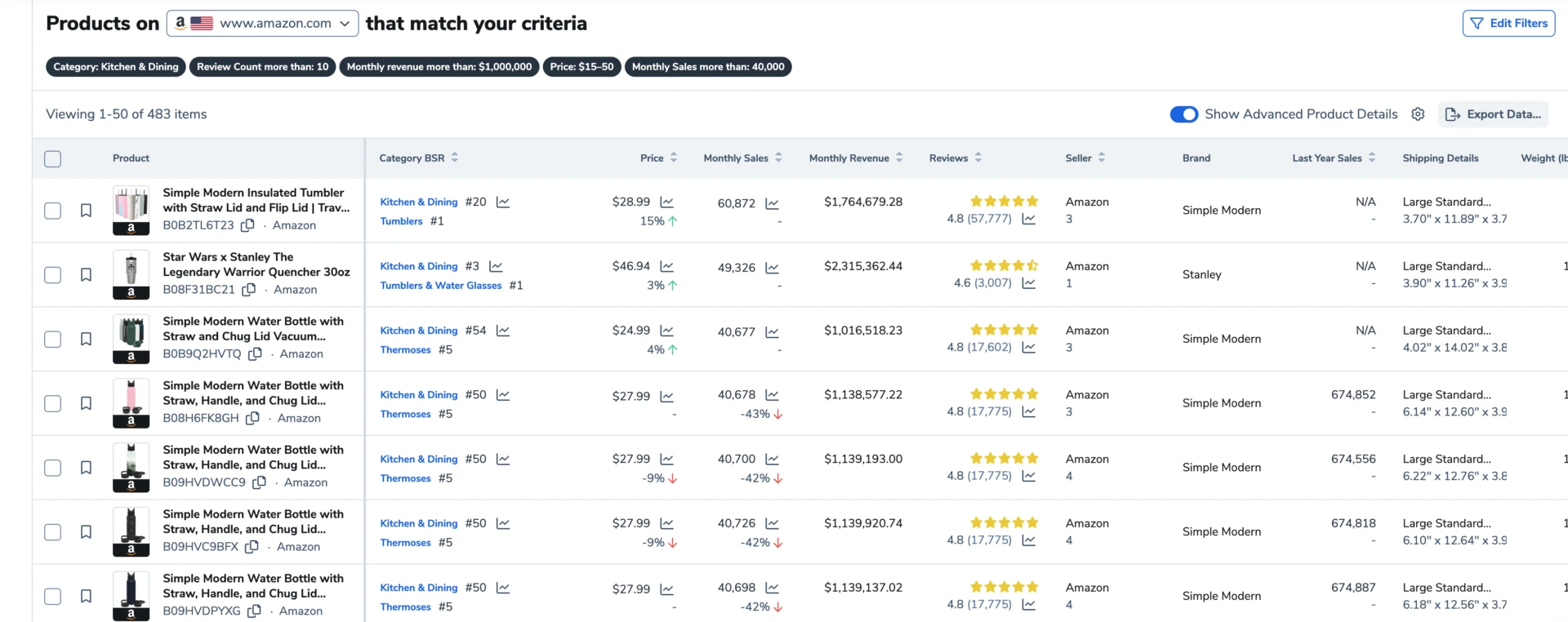Image resolution: width=1568 pixels, height=622 pixels.
Task: Copy ASIN B0B2TL6T23 to clipboard
Action: pyautogui.click(x=247, y=225)
